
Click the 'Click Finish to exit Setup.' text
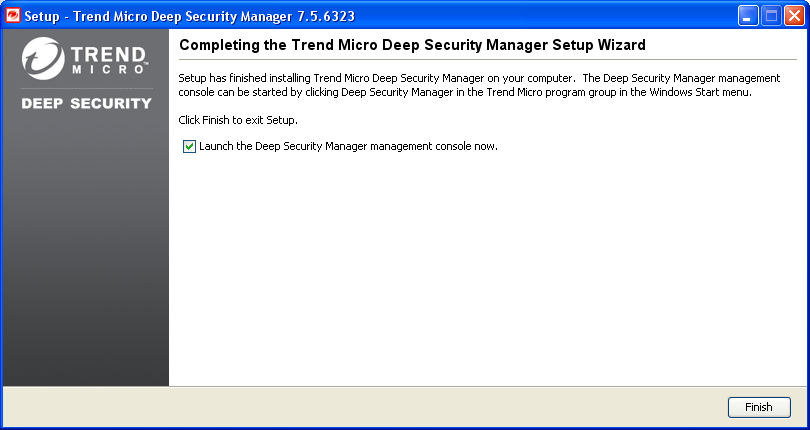(238, 120)
